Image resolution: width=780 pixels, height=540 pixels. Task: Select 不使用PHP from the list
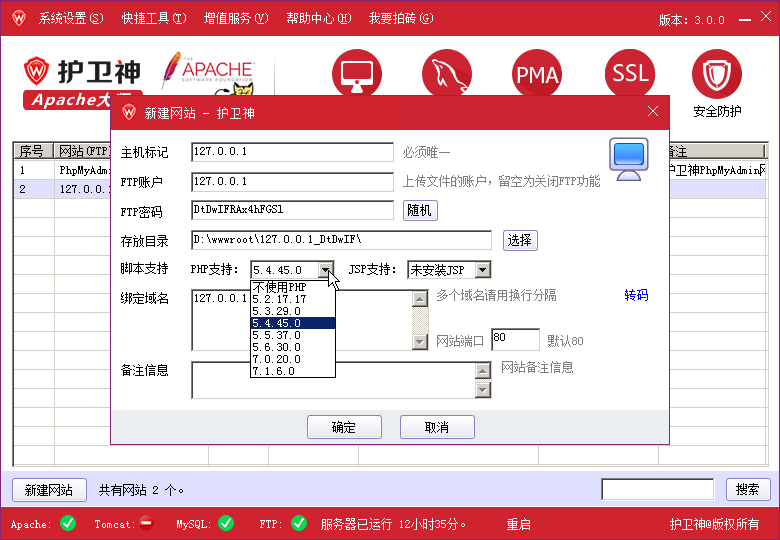pyautogui.click(x=293, y=287)
